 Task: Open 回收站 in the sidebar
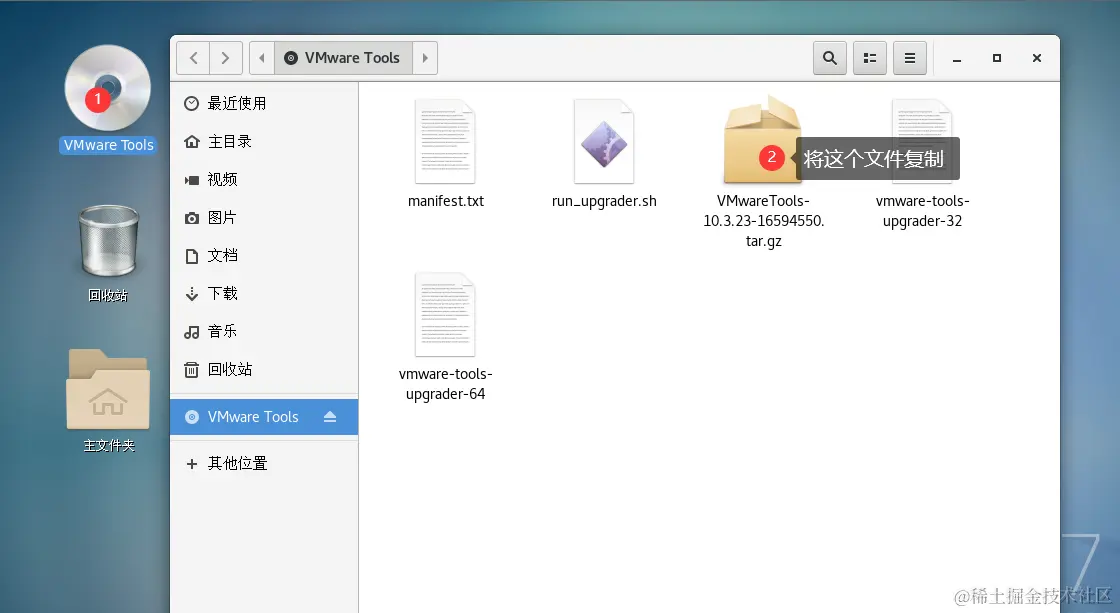coord(264,369)
